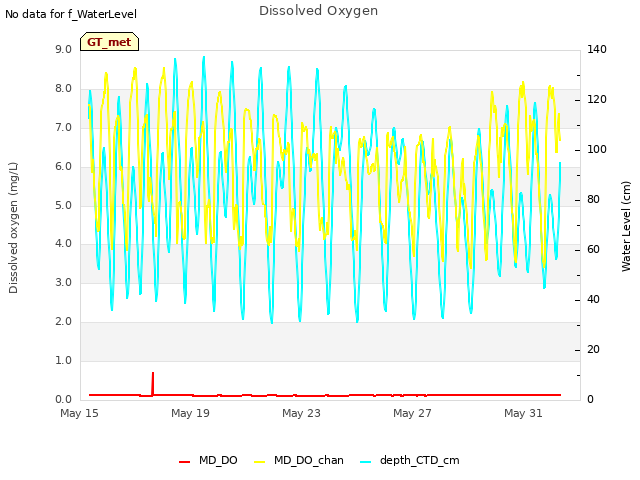Click the 140 right axis value

pos(597,49)
